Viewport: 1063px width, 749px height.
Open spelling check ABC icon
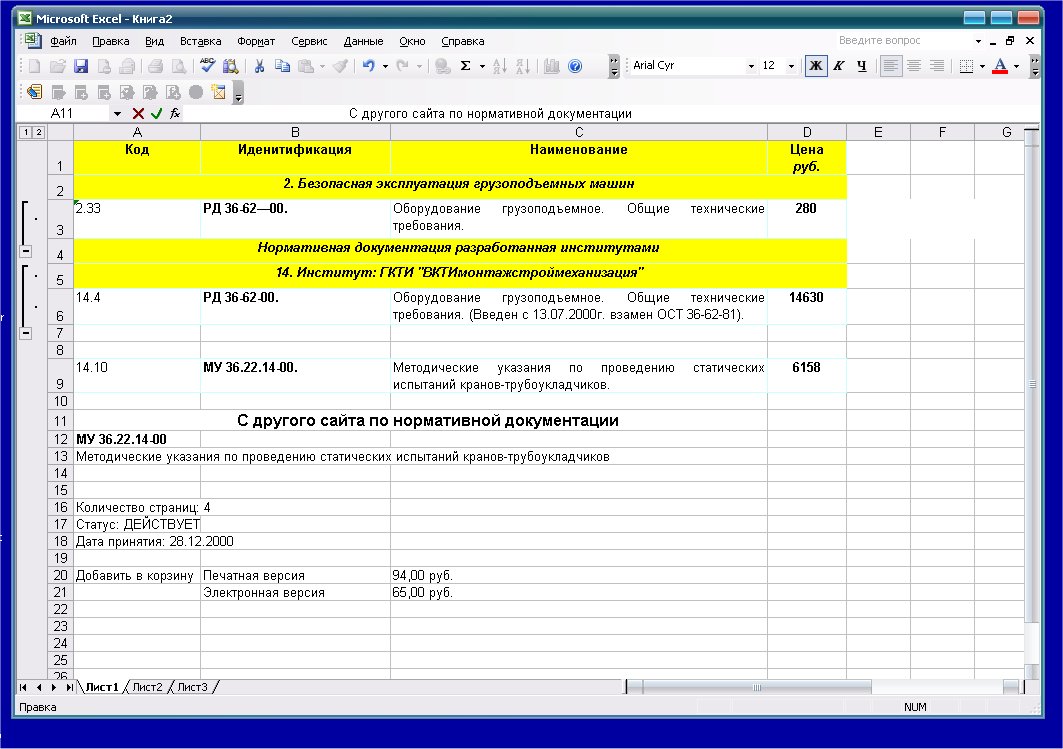[207, 66]
